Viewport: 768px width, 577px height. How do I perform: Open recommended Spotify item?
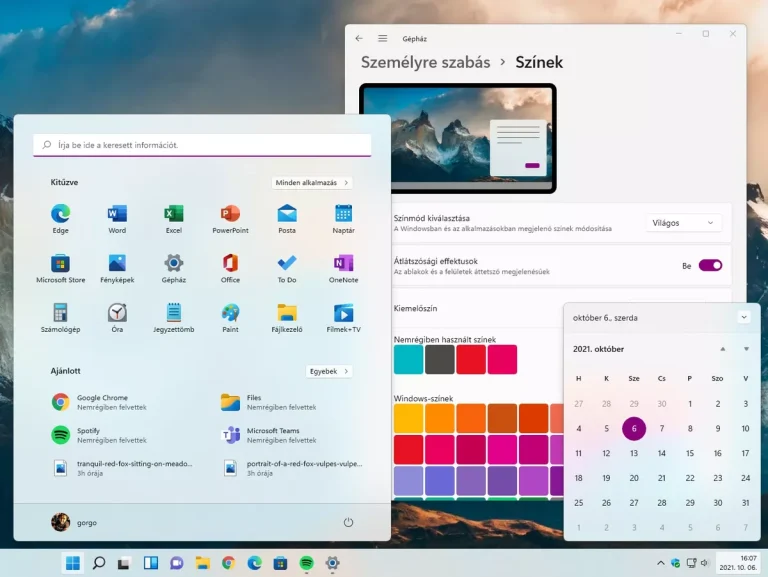pyautogui.click(x=99, y=435)
